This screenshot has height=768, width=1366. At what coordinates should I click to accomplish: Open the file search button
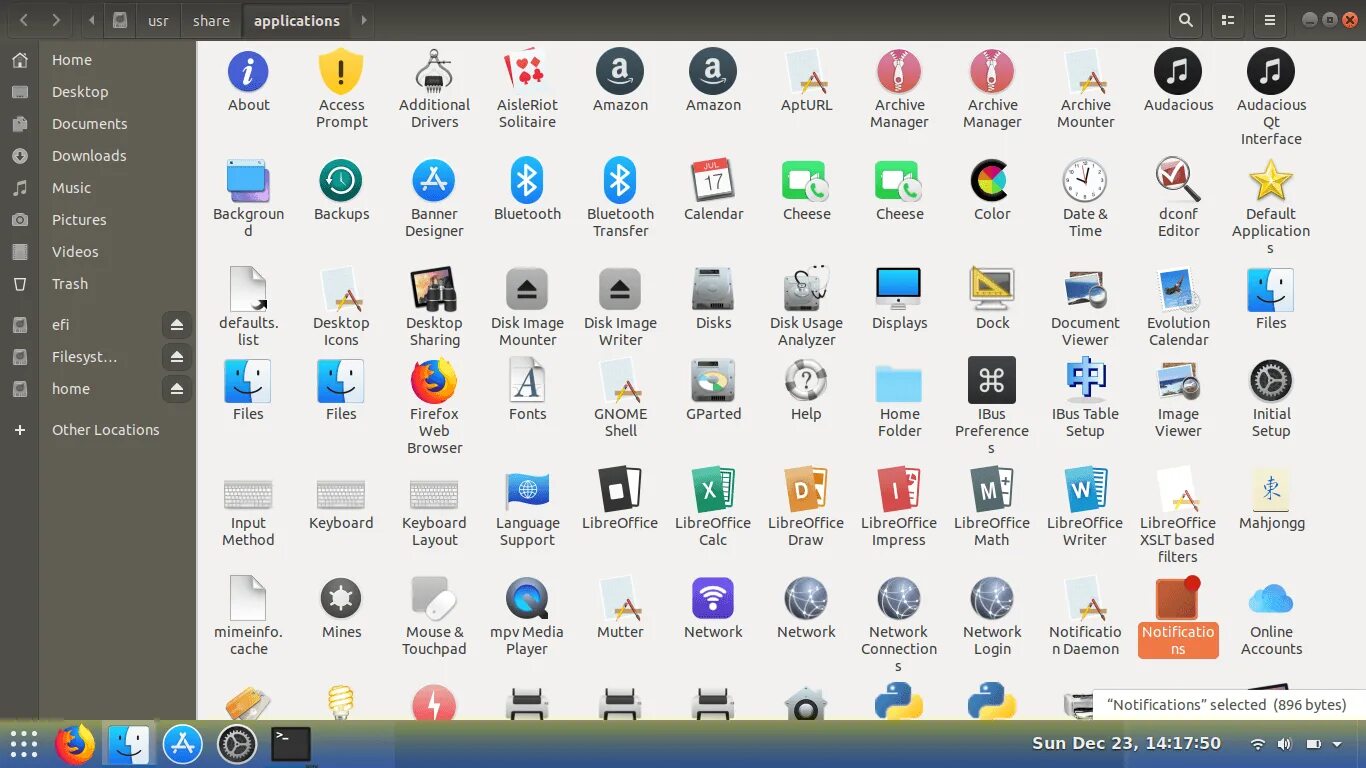pyautogui.click(x=1186, y=20)
